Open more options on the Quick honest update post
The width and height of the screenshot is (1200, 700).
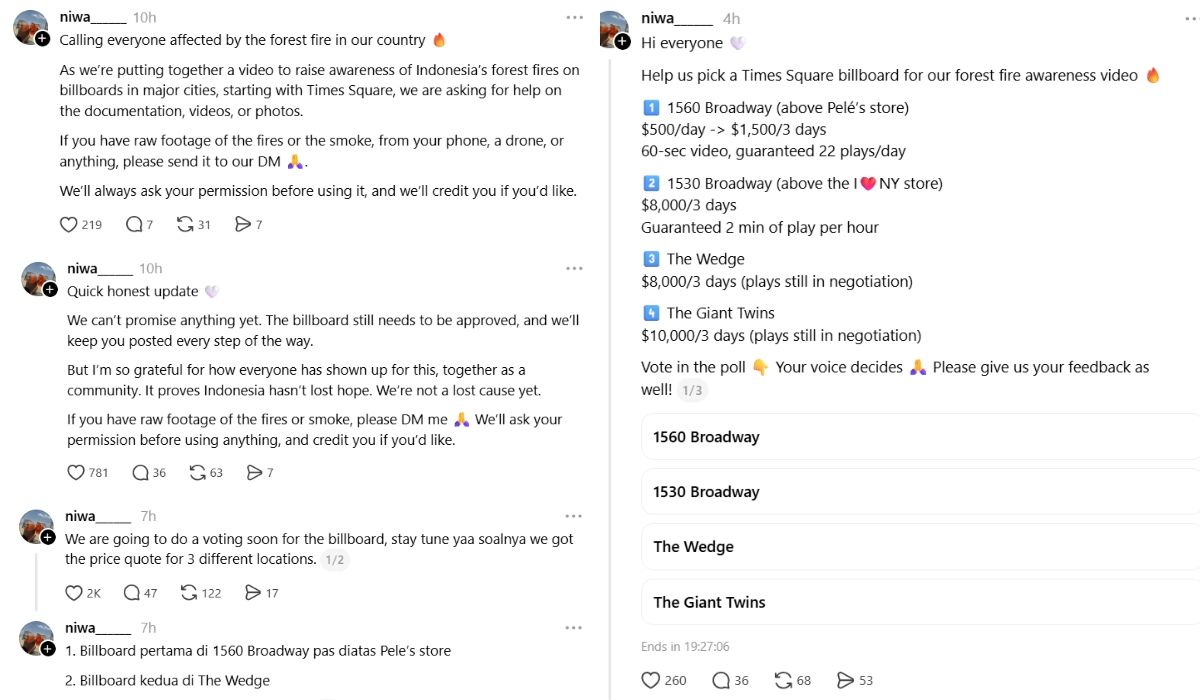pyautogui.click(x=574, y=268)
